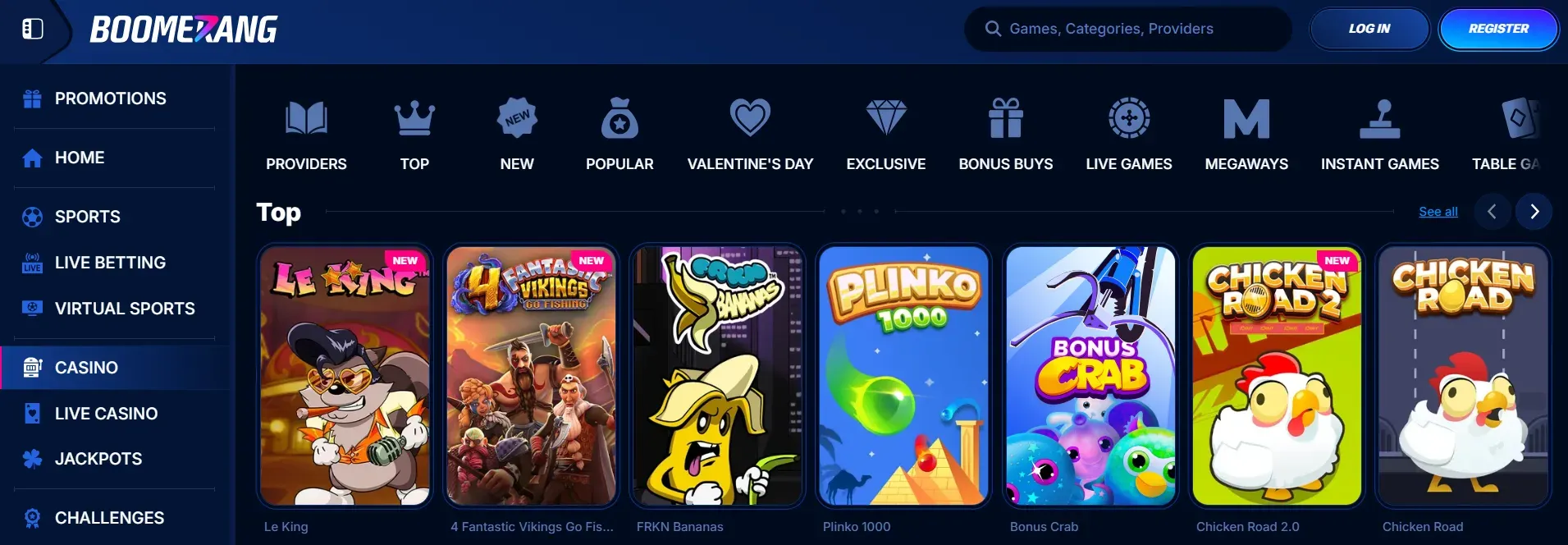Toggle the sidebar collapse icon
Viewport: 1568px width, 545px height.
32,29
